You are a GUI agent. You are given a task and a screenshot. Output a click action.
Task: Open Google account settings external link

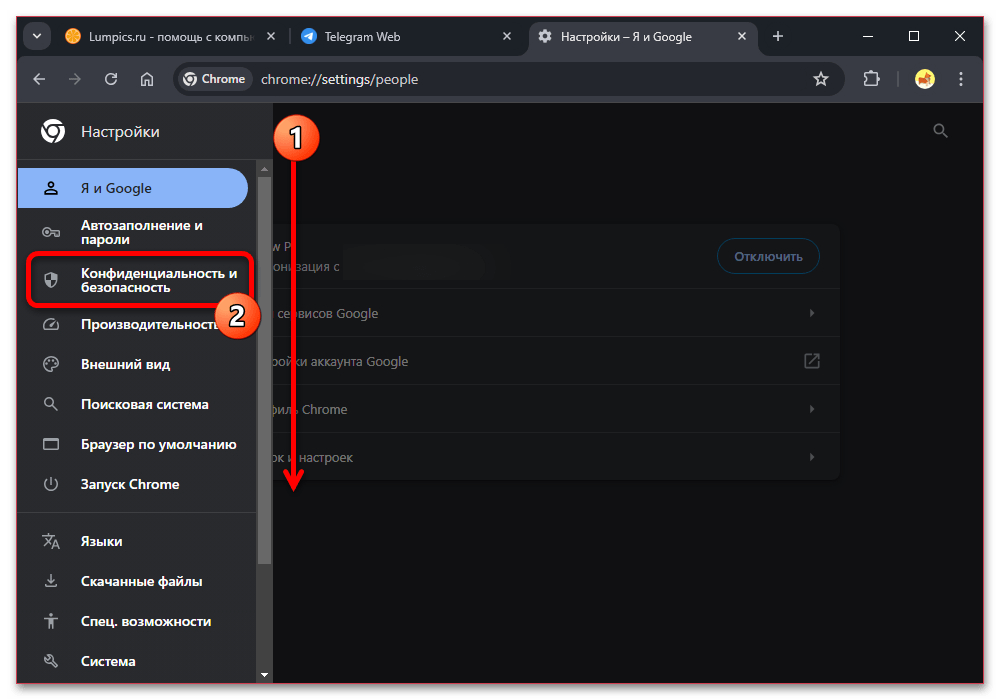coord(811,361)
